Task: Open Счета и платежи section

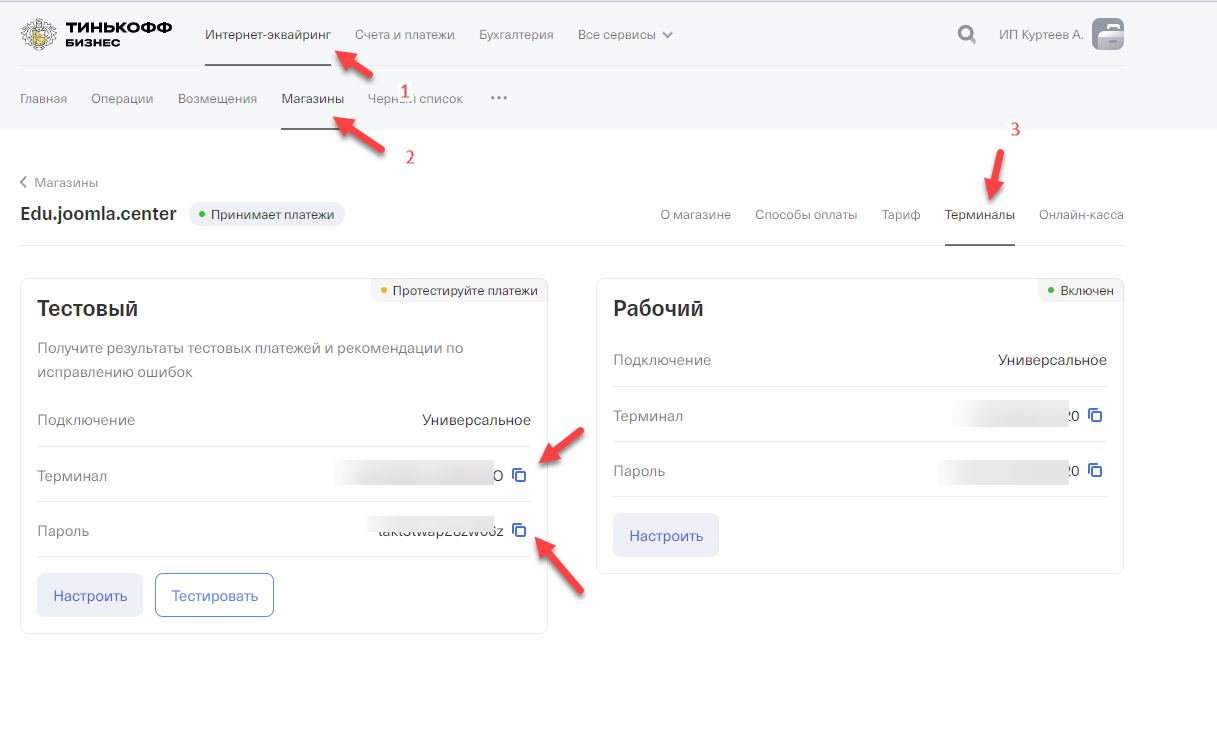Action: click(405, 35)
